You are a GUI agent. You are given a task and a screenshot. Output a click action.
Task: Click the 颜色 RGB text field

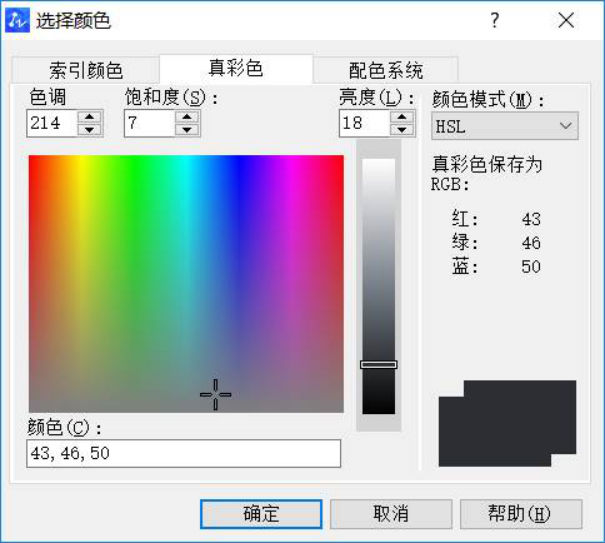(x=184, y=454)
